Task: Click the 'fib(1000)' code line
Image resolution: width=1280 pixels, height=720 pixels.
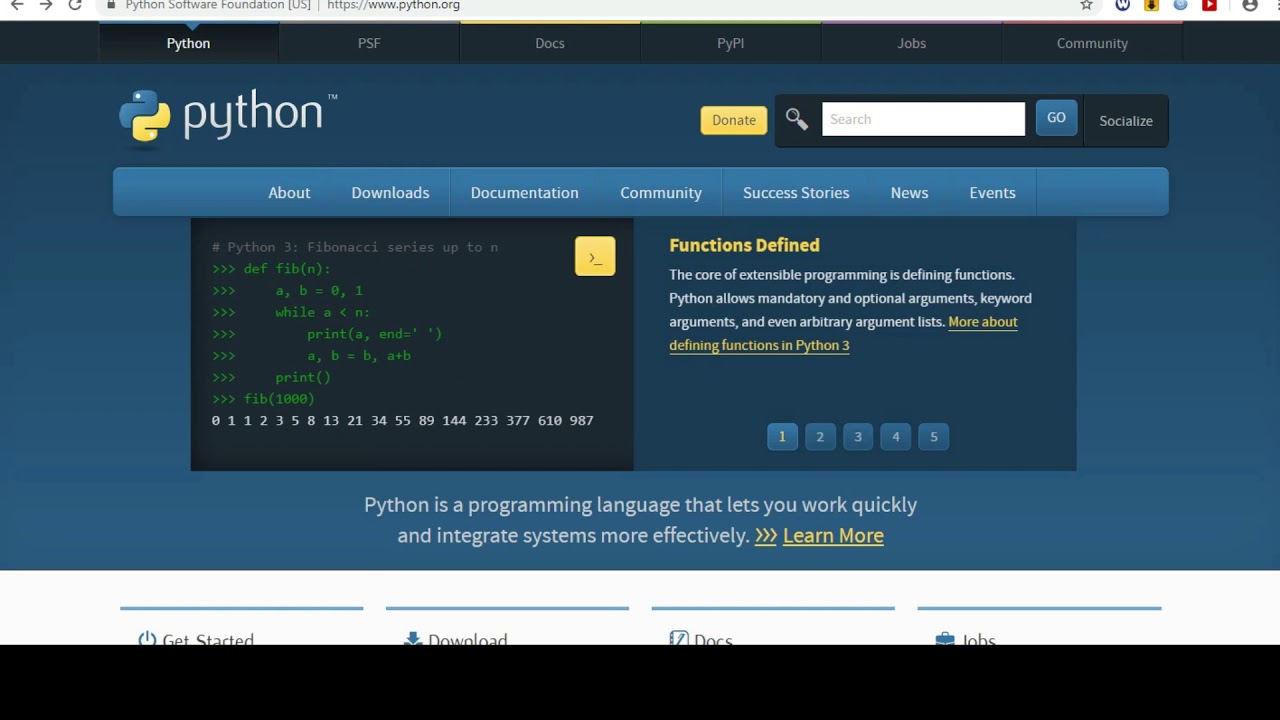Action: pyautogui.click(x=263, y=398)
